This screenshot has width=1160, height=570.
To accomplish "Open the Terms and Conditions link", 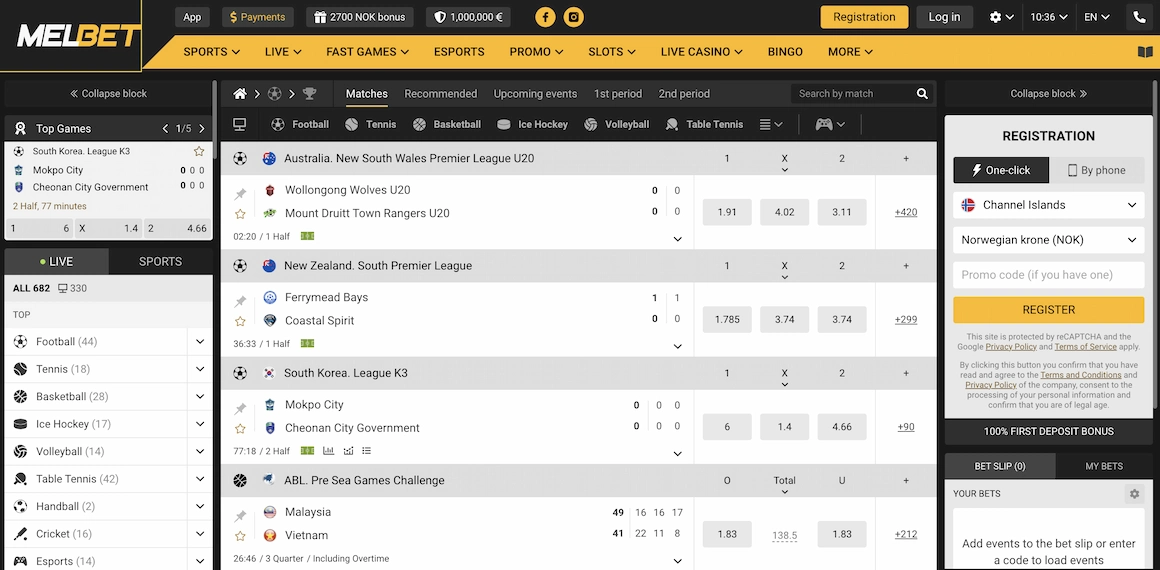I will click(x=1082, y=375).
